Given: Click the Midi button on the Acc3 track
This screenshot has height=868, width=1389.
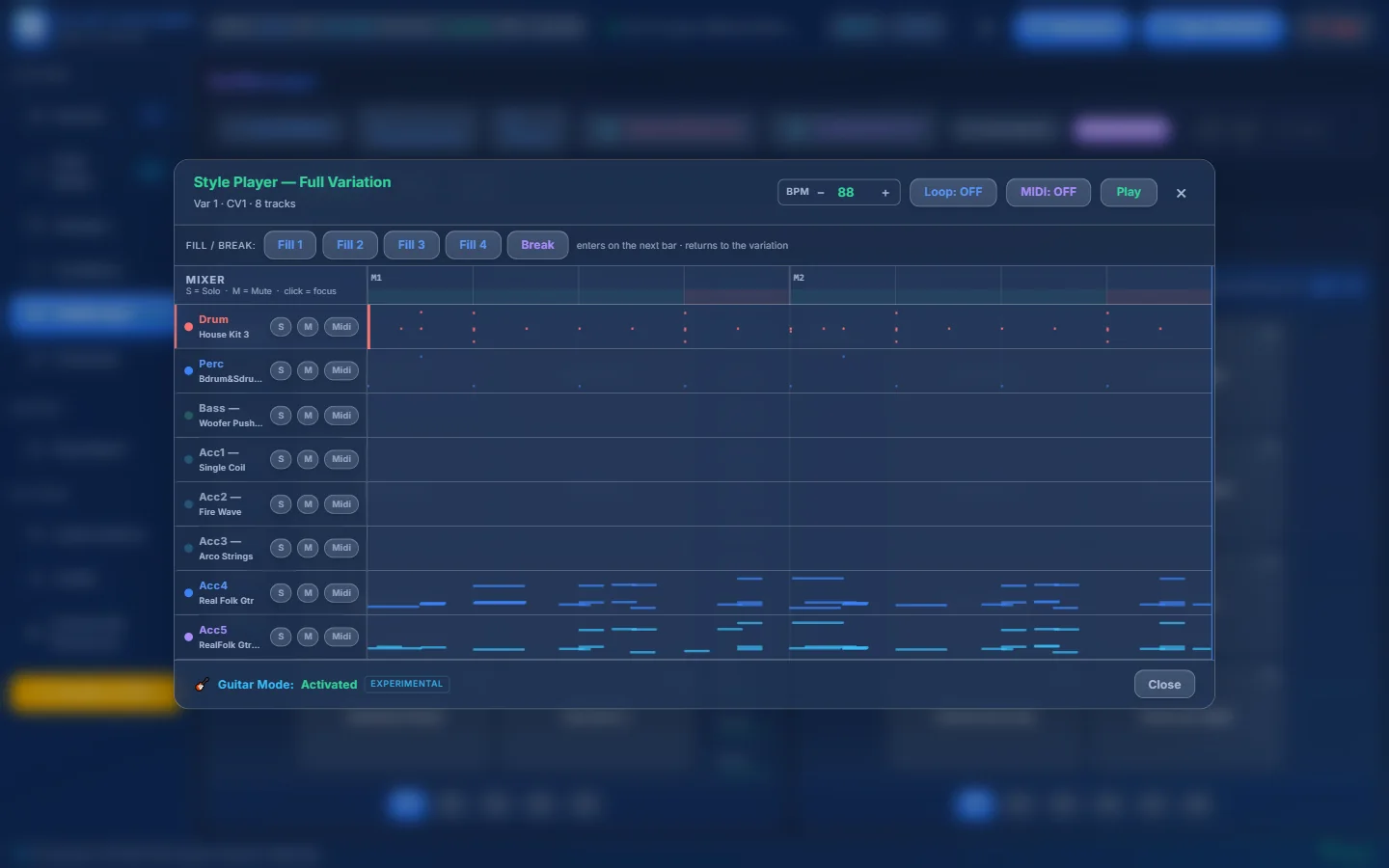Looking at the screenshot, I should (341, 548).
